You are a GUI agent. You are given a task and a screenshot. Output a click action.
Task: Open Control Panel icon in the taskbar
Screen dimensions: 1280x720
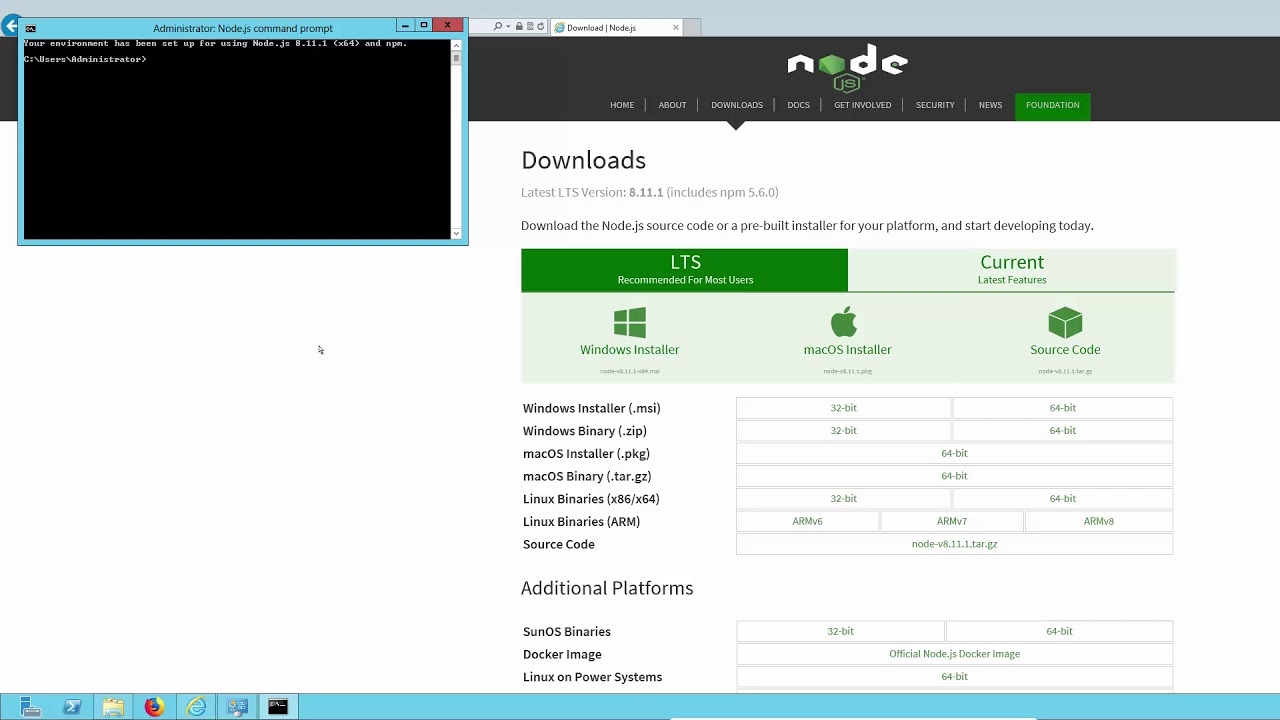point(237,707)
